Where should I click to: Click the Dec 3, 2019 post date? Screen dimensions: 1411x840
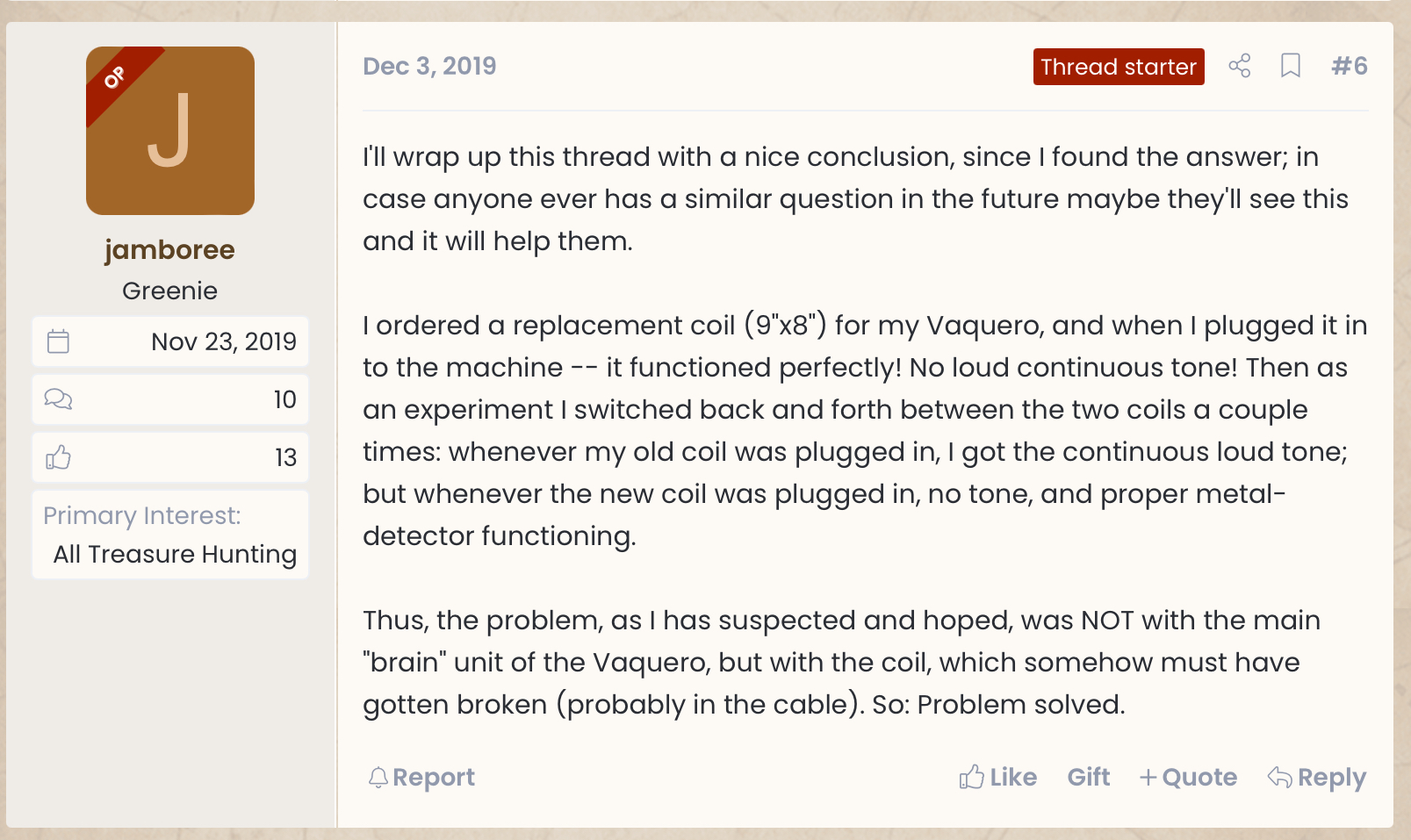pos(429,66)
